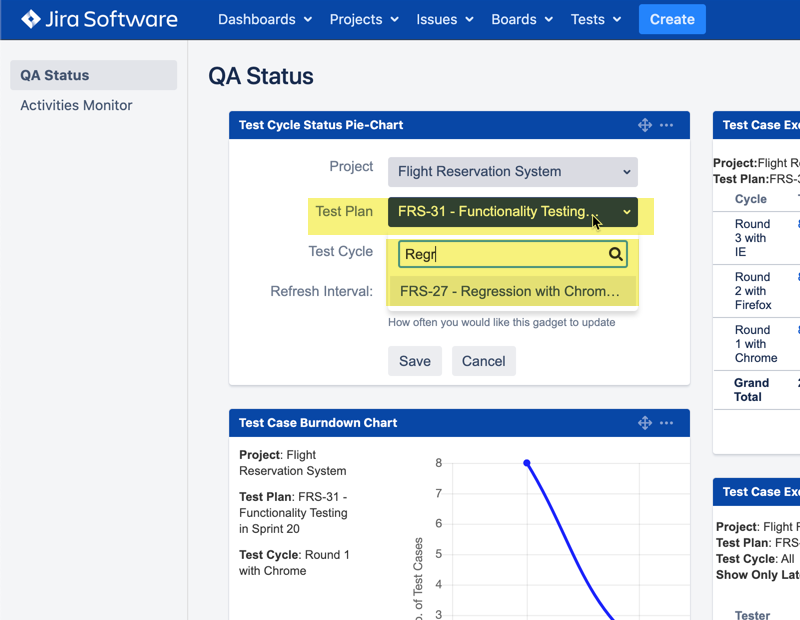Open the Project dropdown Flight Reservation System
This screenshot has height=620, width=800.
[512, 171]
